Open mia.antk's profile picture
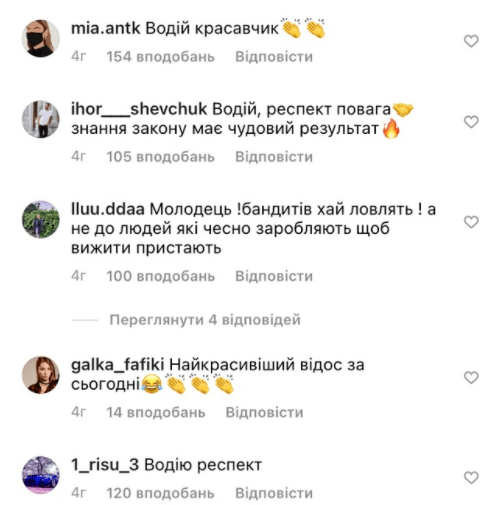 pos(41,38)
